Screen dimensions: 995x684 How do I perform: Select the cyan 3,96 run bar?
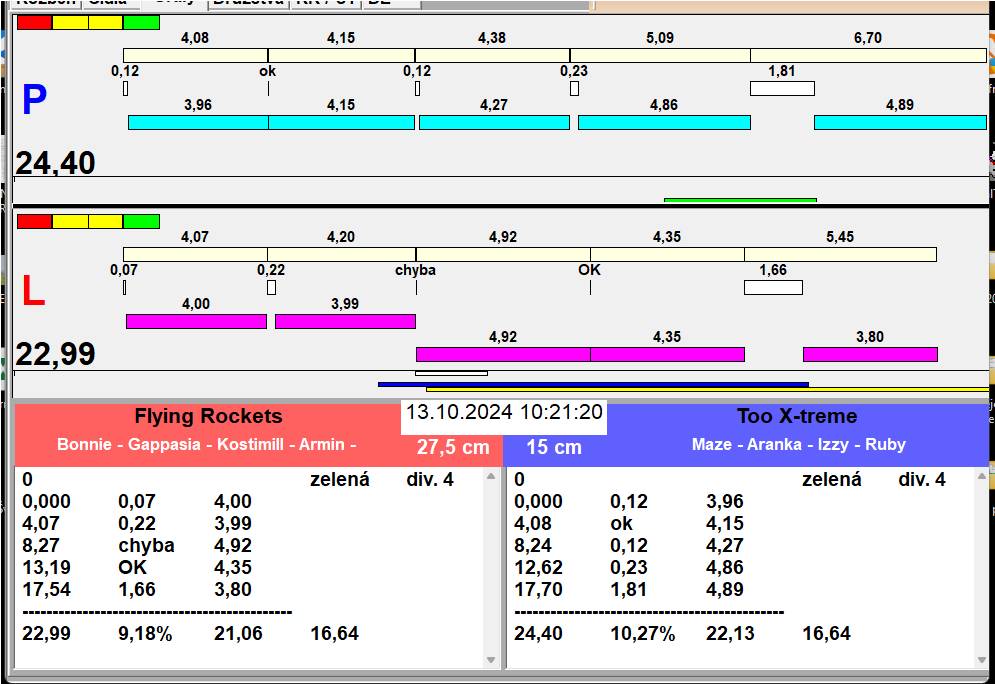coord(199,122)
